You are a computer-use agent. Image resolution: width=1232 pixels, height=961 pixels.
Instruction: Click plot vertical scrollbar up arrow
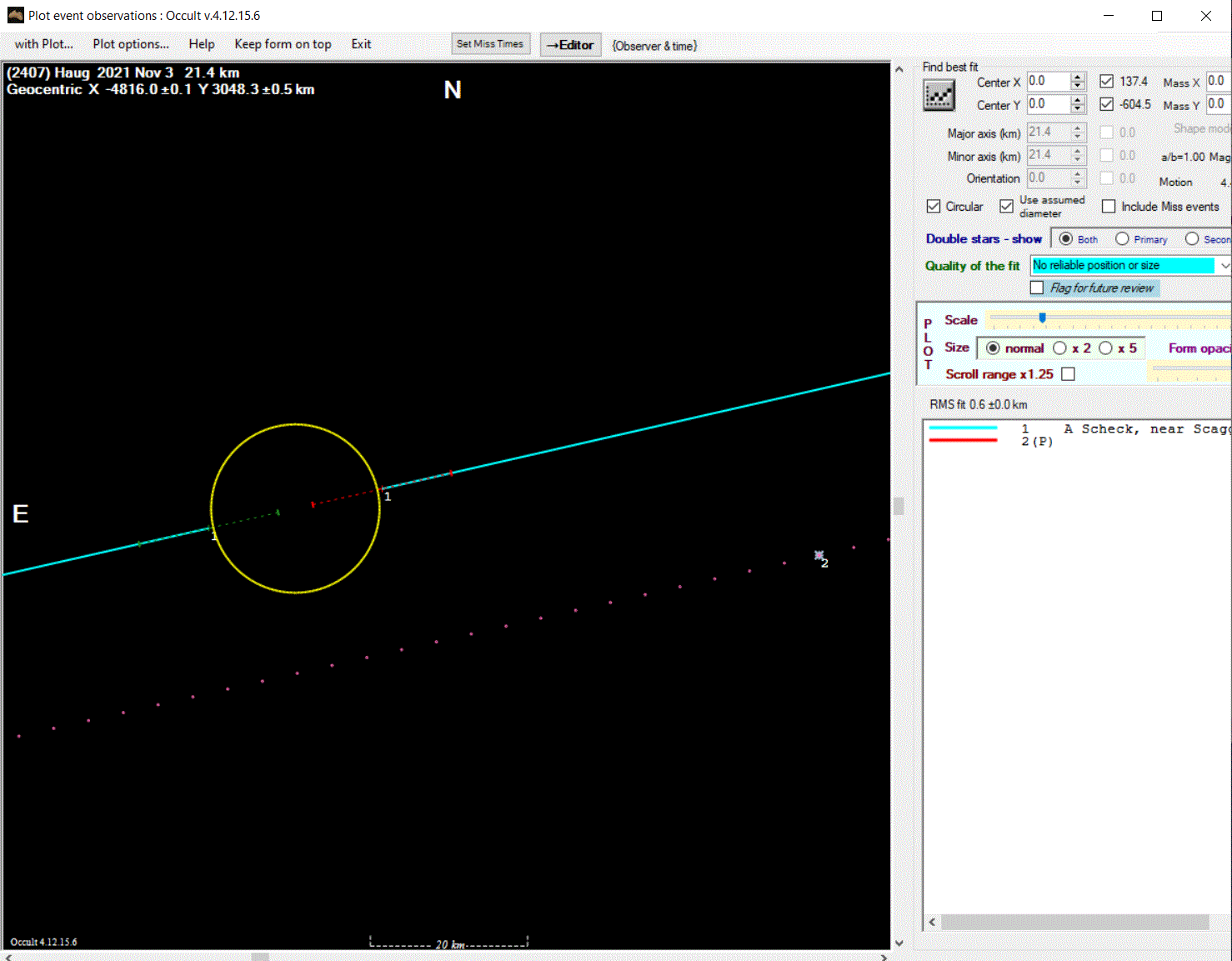(x=899, y=70)
